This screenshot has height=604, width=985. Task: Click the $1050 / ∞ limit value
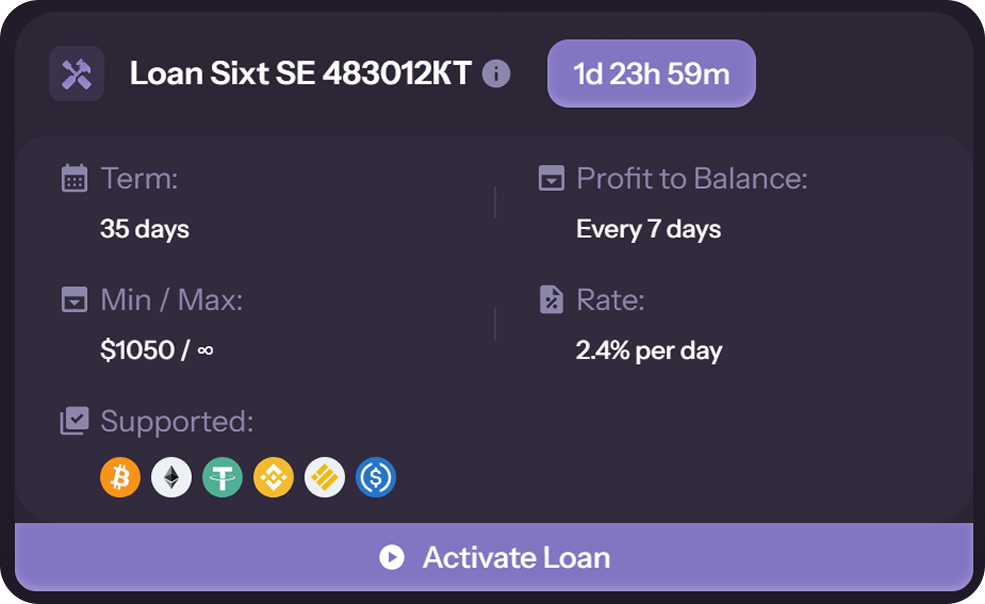[156, 351]
